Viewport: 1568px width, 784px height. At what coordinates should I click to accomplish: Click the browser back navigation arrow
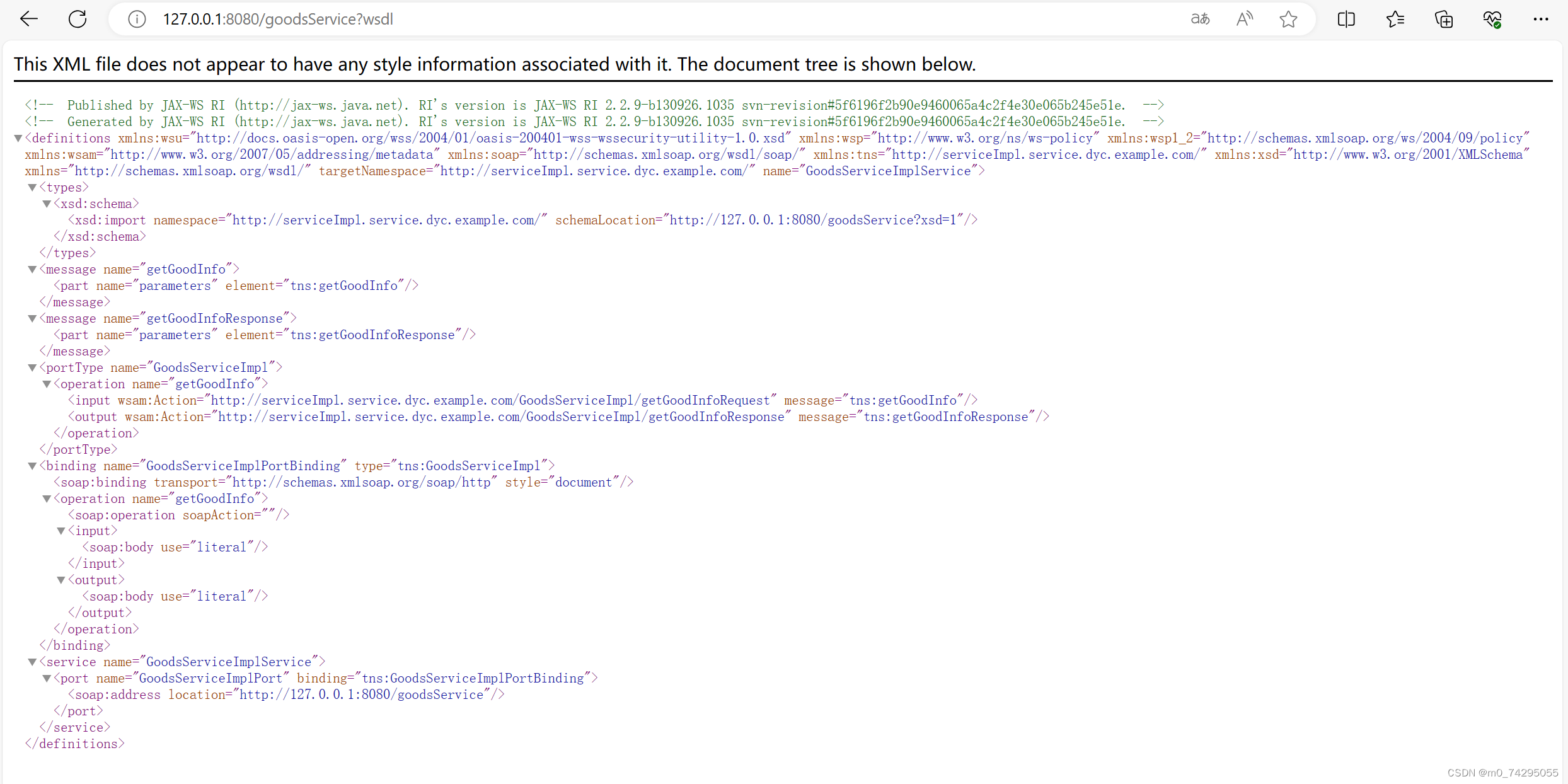(x=29, y=19)
